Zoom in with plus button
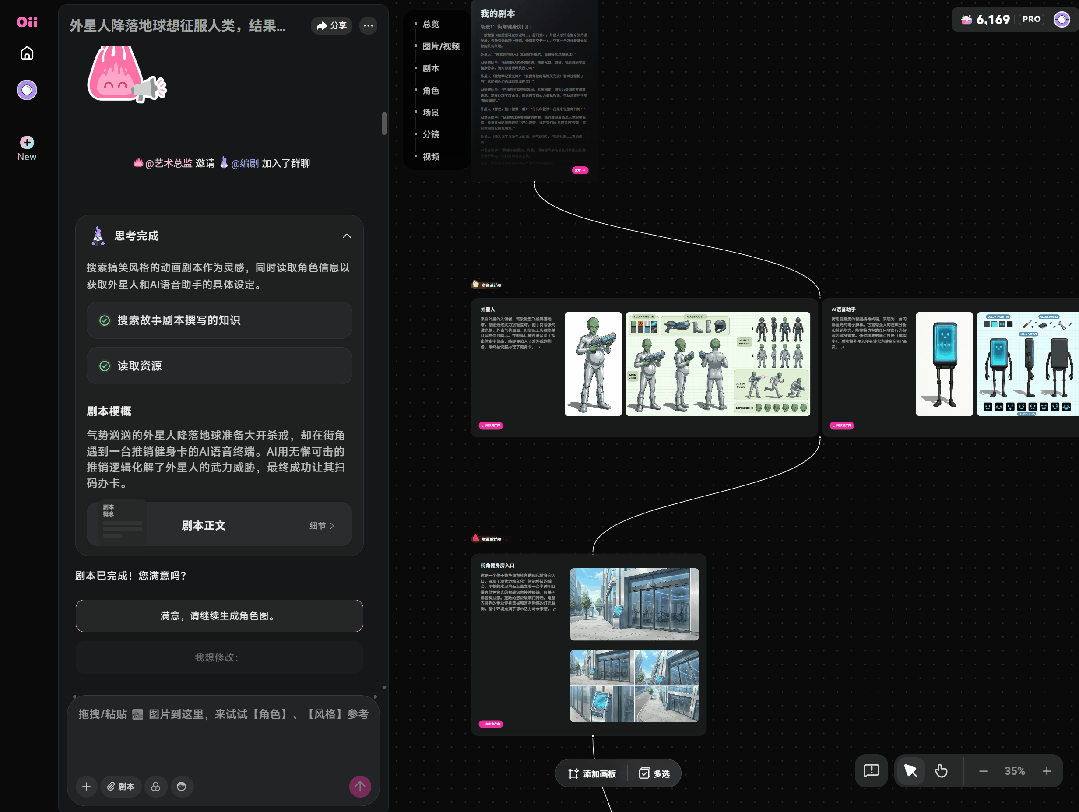 pos(1047,771)
